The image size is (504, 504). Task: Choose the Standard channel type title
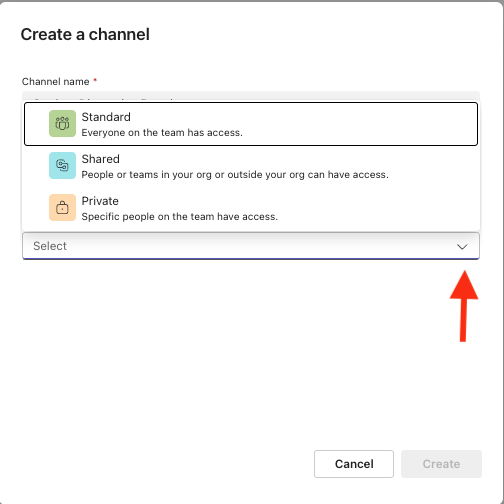pos(106,117)
